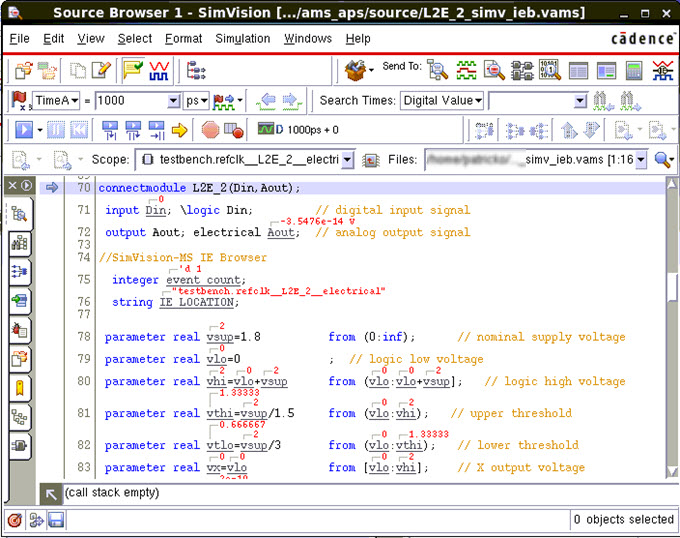Screen dimensions: 680x538
Task: Click the magnifier search icon beside Files
Action: coord(662,159)
